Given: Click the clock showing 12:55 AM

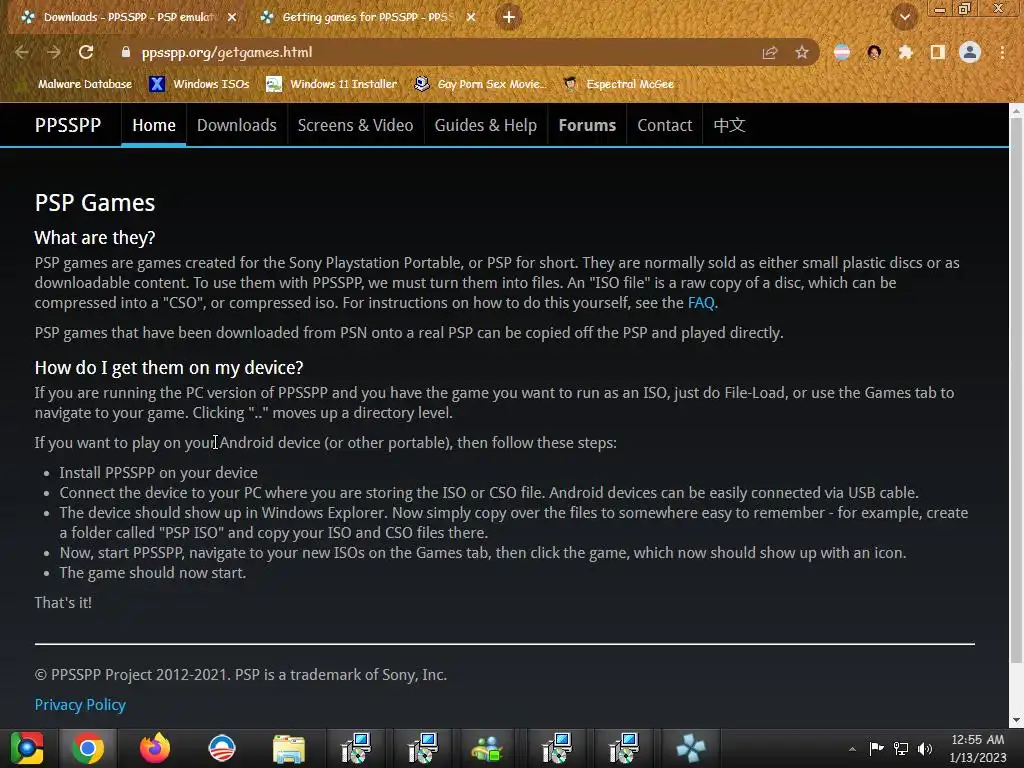Looking at the screenshot, I should tap(978, 748).
